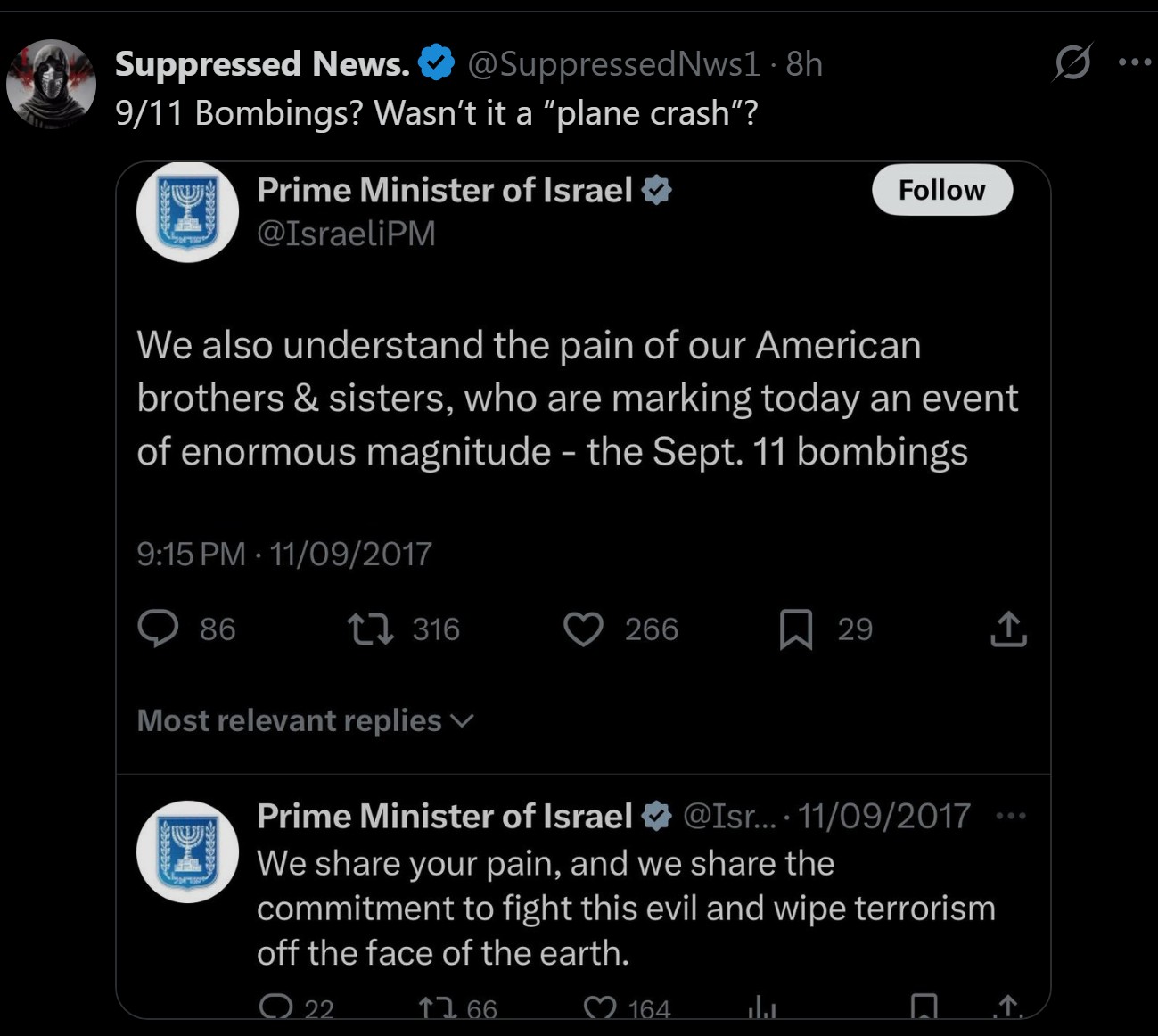Click the Suppressed News profile avatar
The width and height of the screenshot is (1158, 1036).
pos(51,83)
